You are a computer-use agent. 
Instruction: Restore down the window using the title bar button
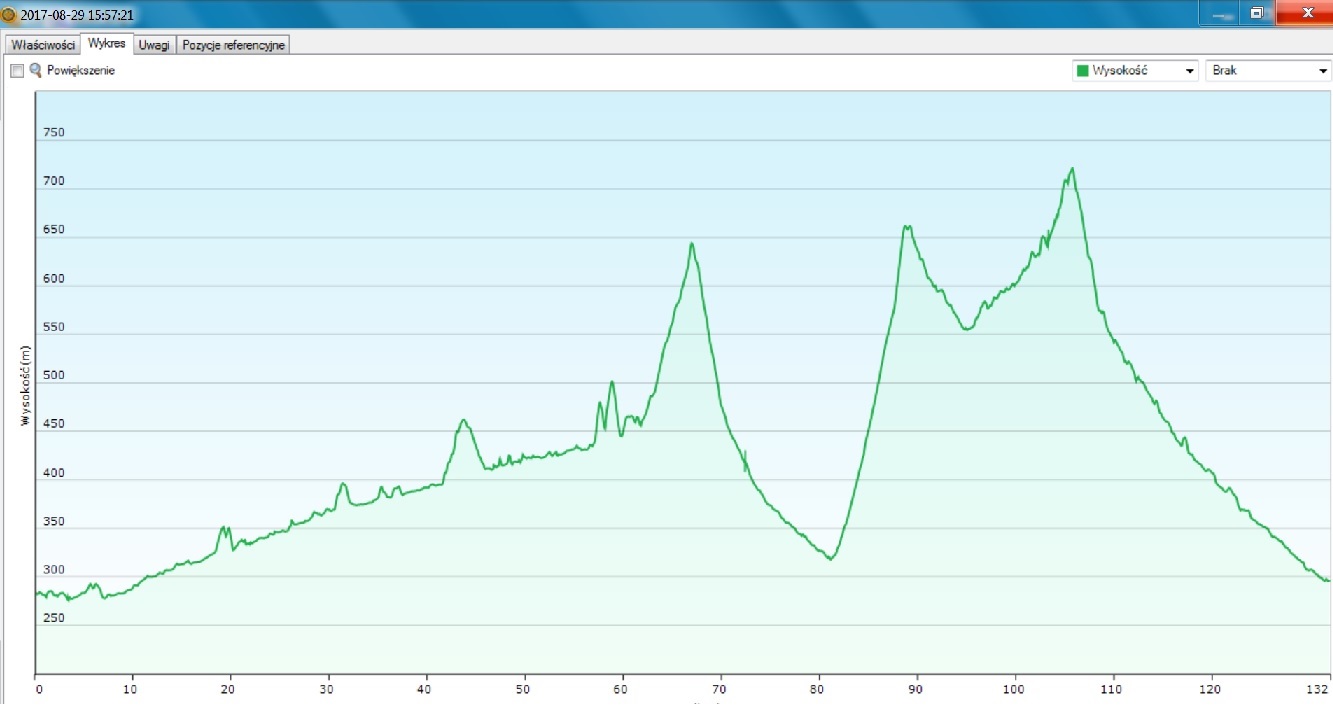pyautogui.click(x=1257, y=13)
